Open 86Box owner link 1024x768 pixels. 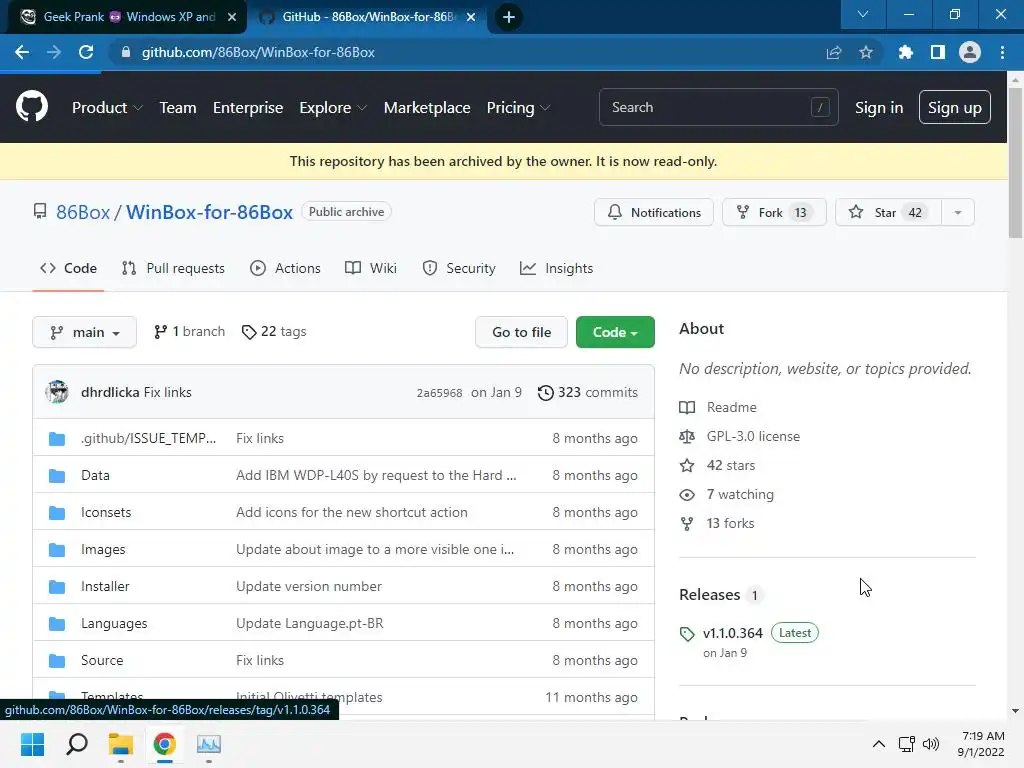pyautogui.click(x=83, y=212)
